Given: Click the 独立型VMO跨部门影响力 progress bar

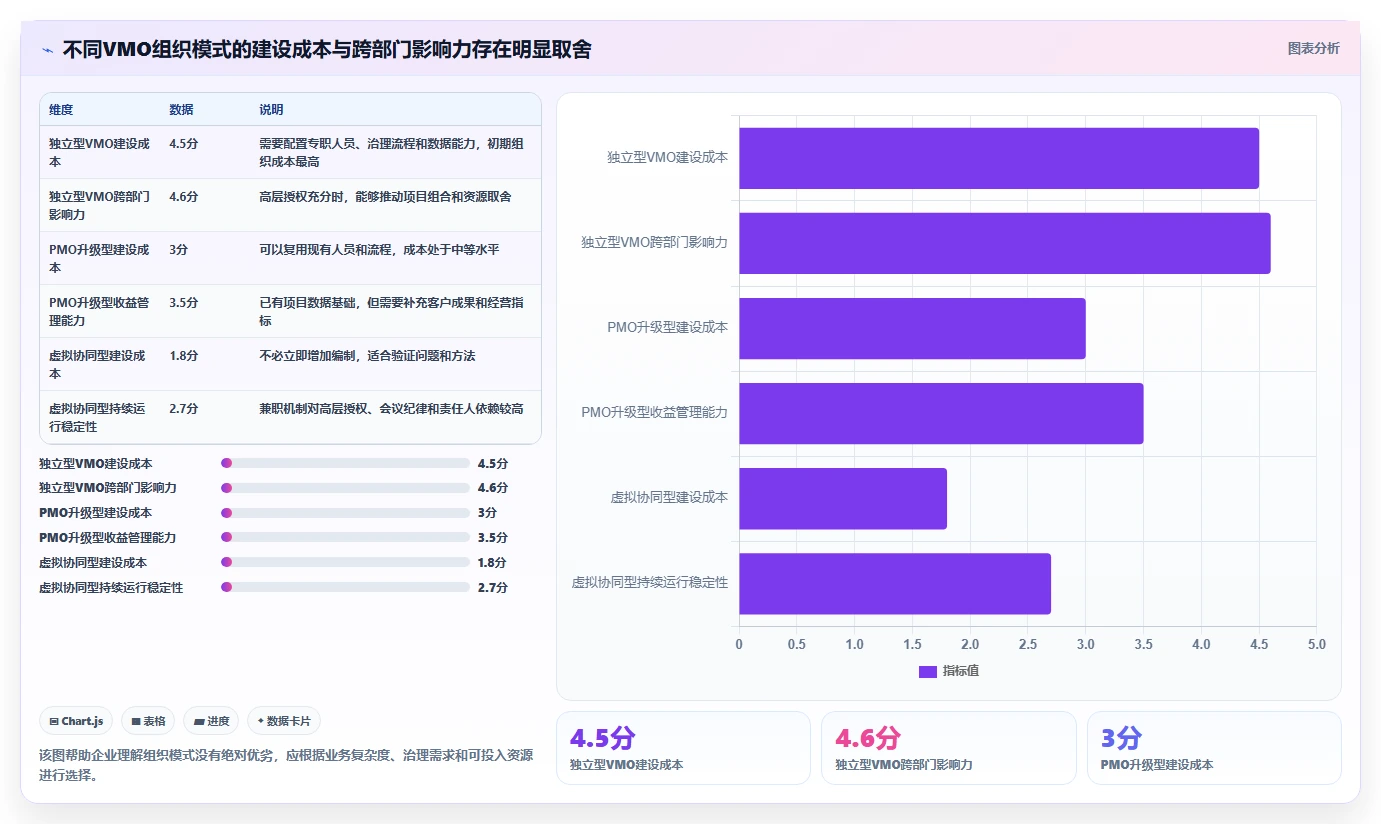Looking at the screenshot, I should (345, 488).
